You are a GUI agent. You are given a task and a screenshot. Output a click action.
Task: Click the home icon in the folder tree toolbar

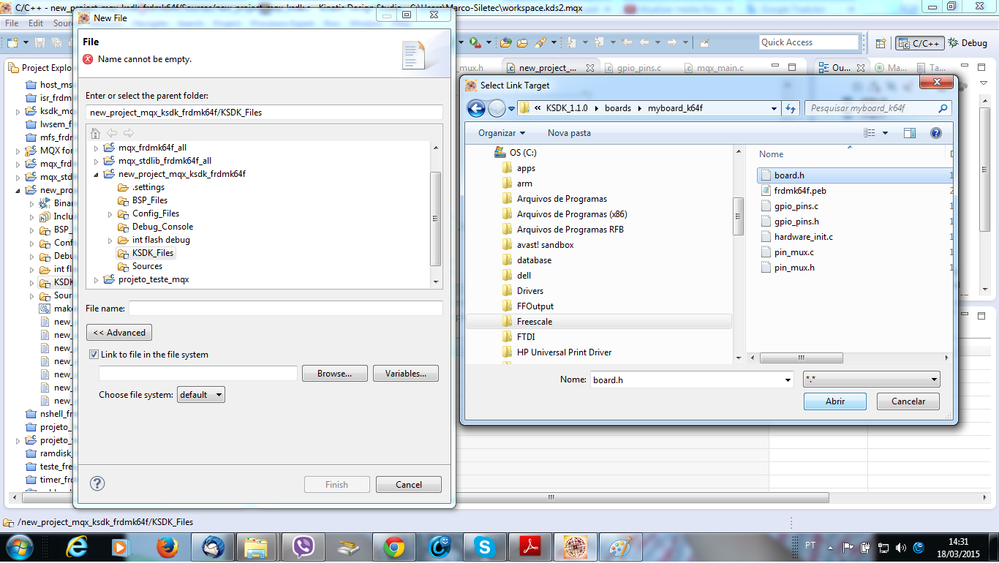click(95, 133)
